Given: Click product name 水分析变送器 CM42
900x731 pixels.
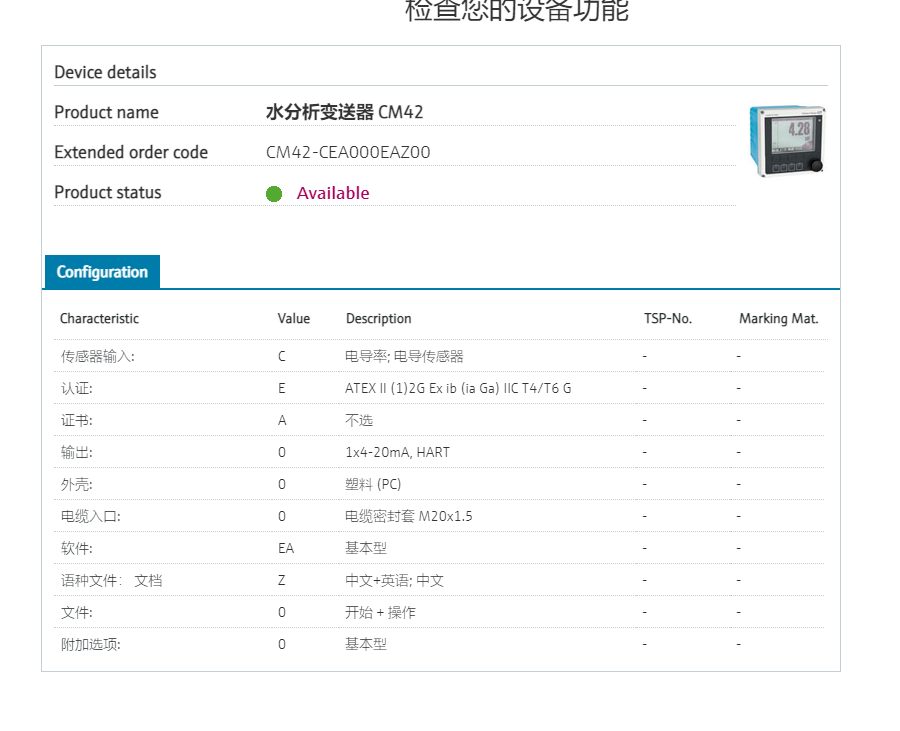Looking at the screenshot, I should 344,112.
